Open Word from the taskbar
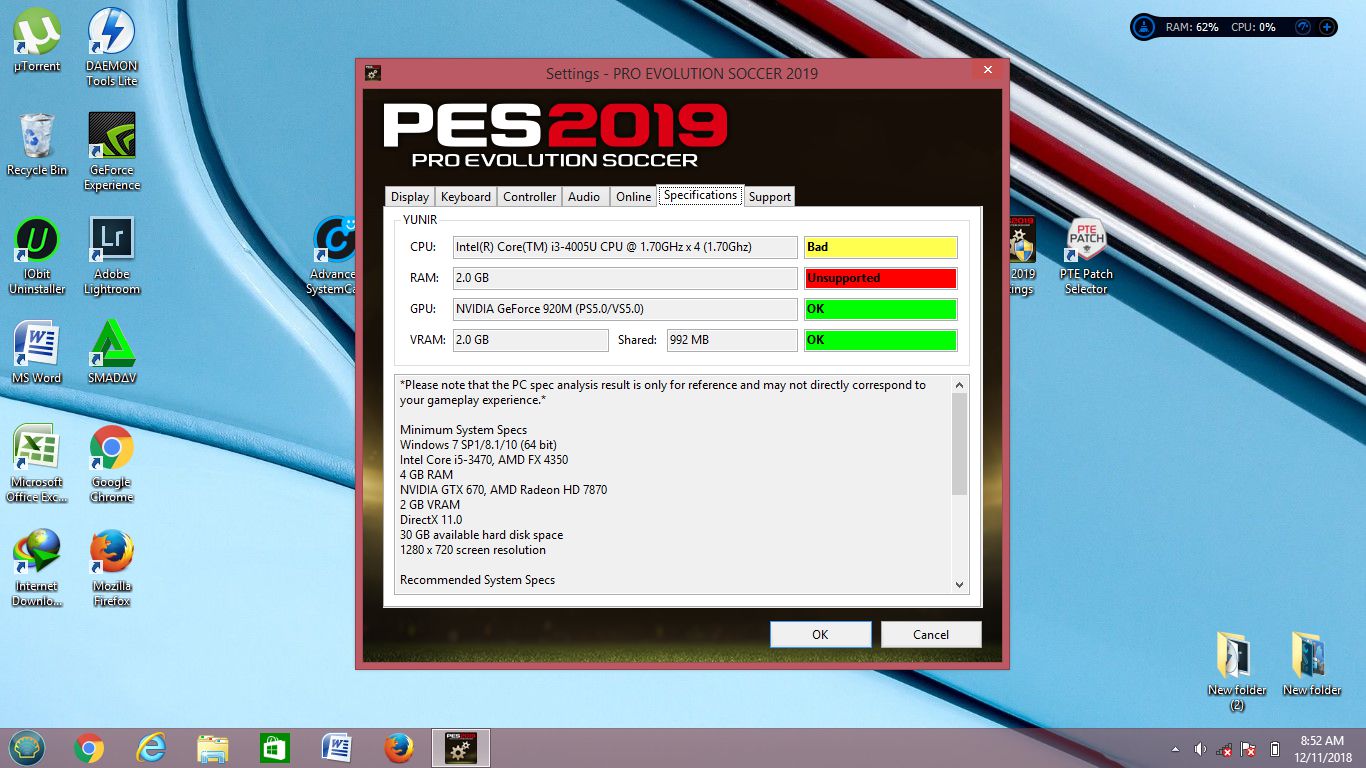Viewport: 1366px width, 768px height. (x=336, y=748)
